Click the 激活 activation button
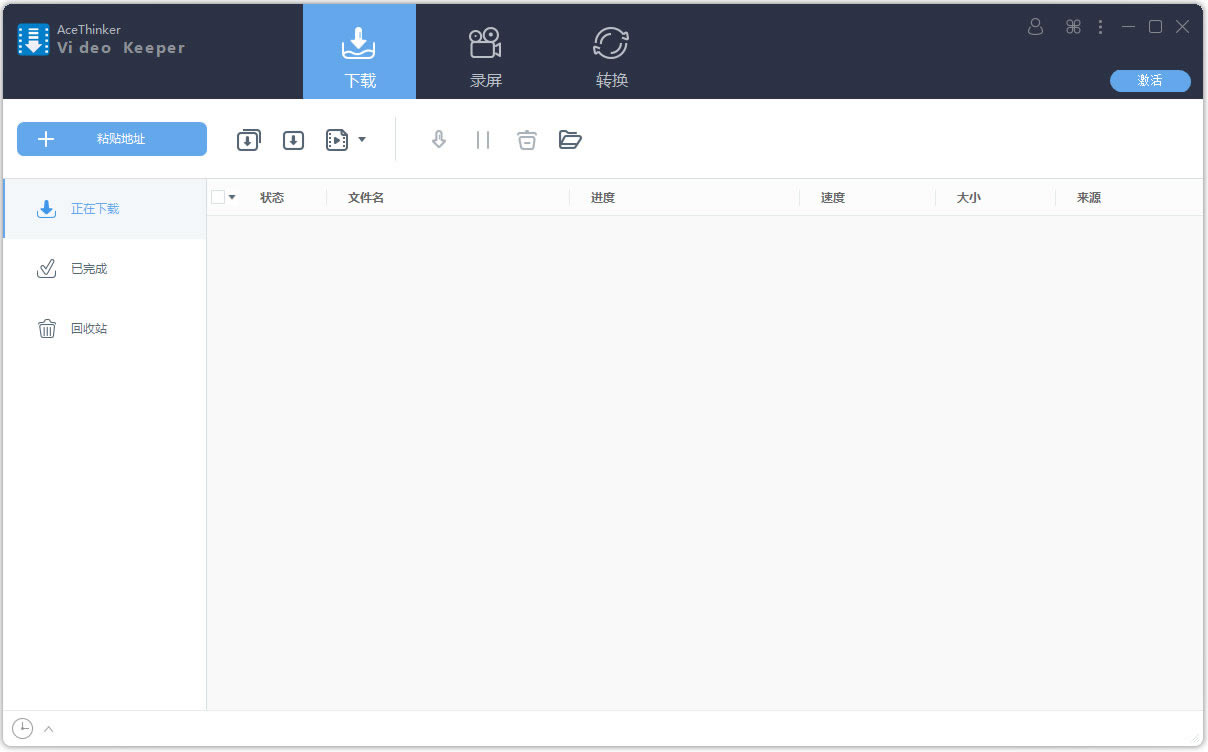 click(x=1150, y=81)
